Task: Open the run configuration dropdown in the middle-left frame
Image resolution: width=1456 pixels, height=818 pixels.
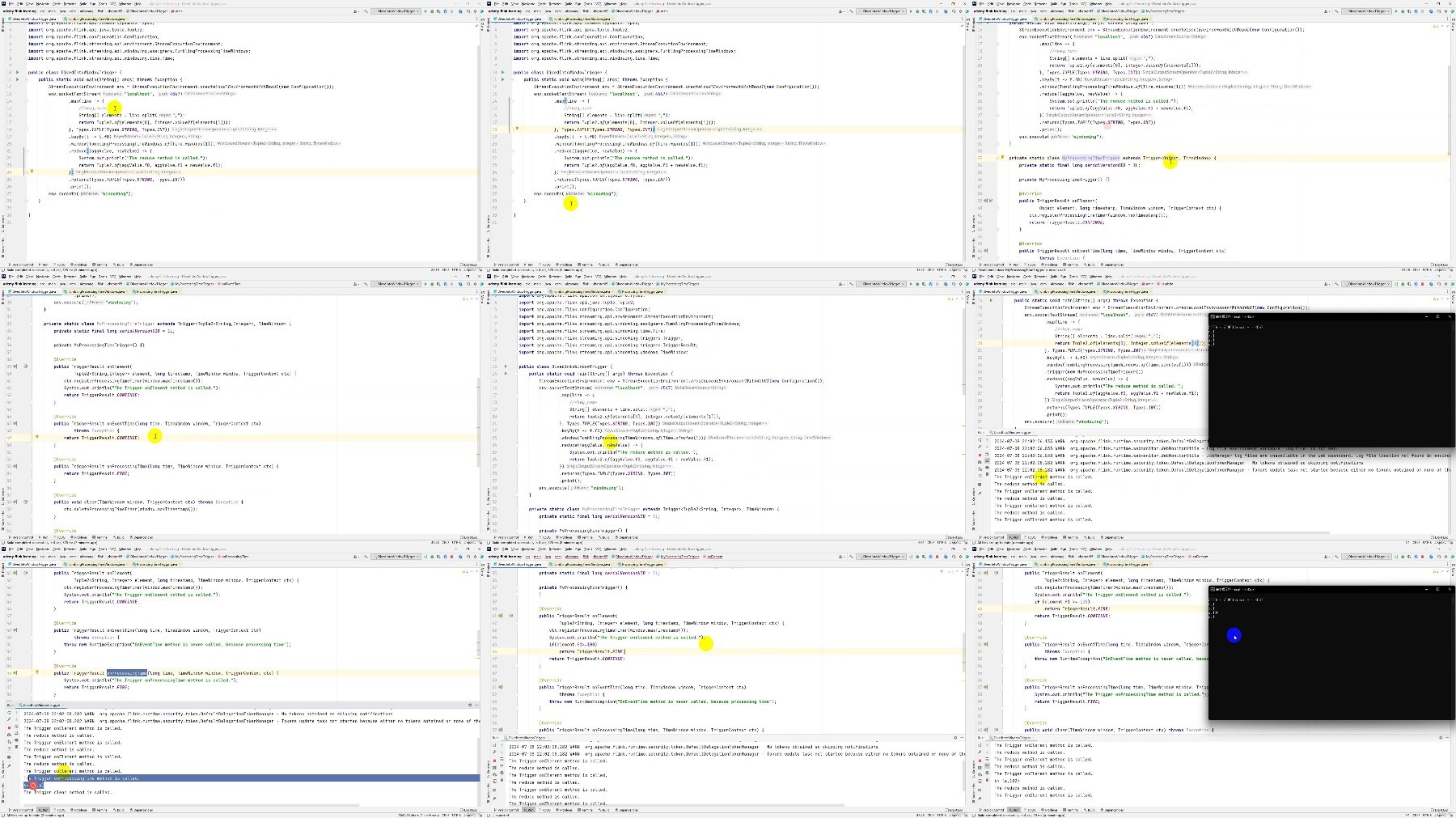Action: tap(396, 284)
